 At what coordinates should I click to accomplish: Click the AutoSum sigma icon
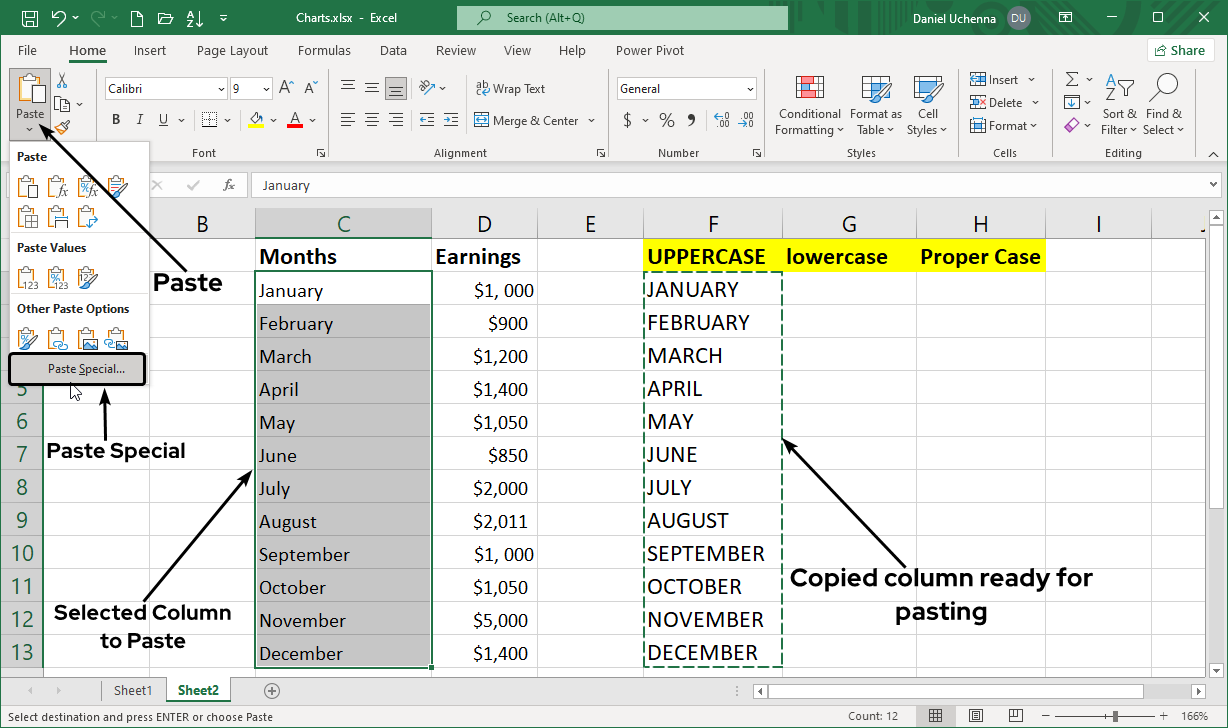[x=1072, y=80]
